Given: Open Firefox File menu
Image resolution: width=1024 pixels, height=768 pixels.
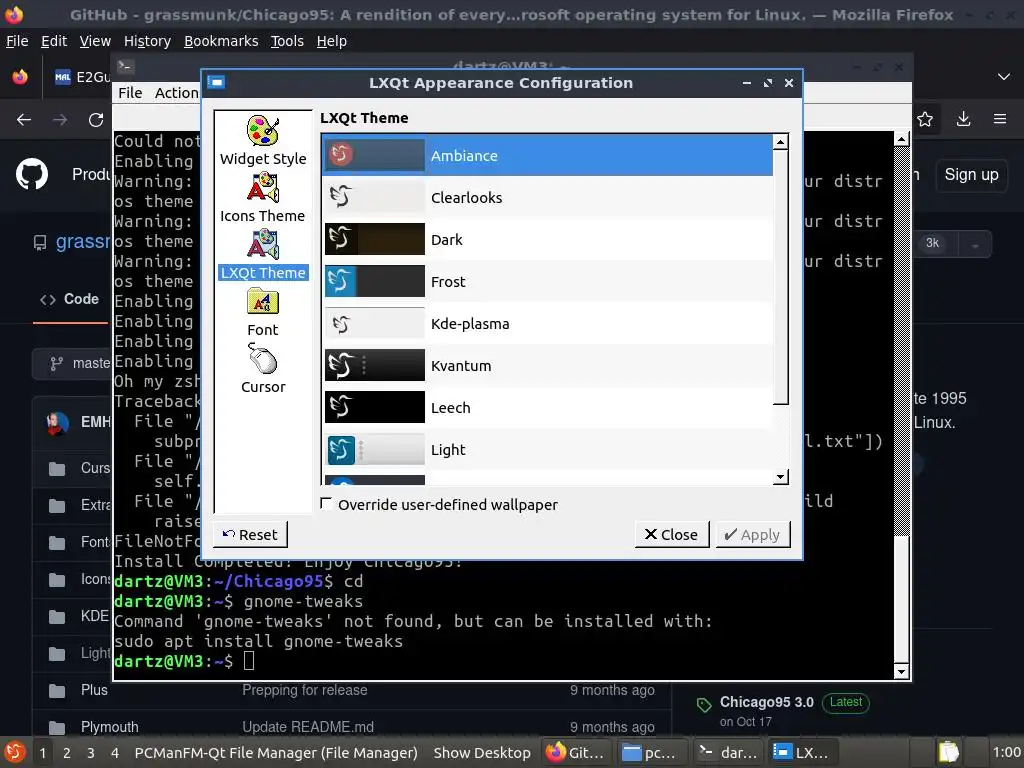Looking at the screenshot, I should tap(17, 41).
